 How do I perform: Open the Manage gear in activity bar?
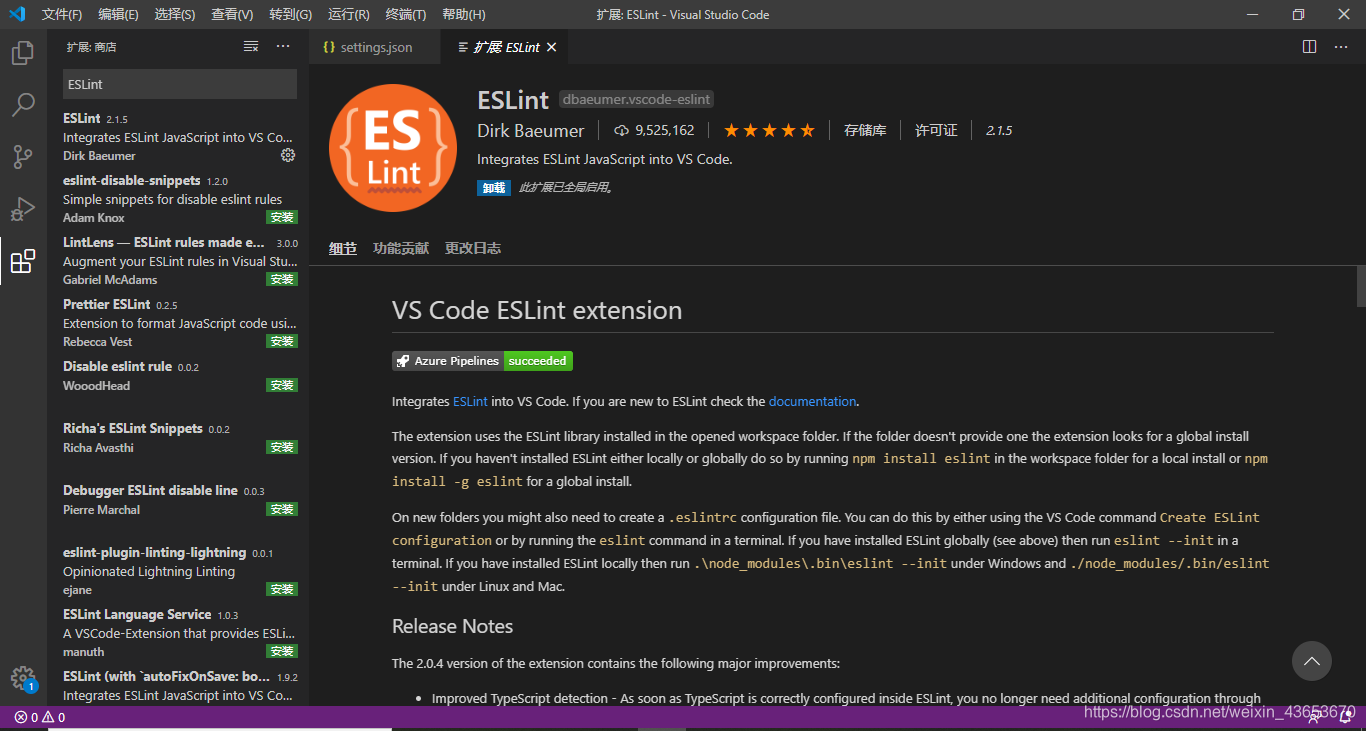coord(22,678)
